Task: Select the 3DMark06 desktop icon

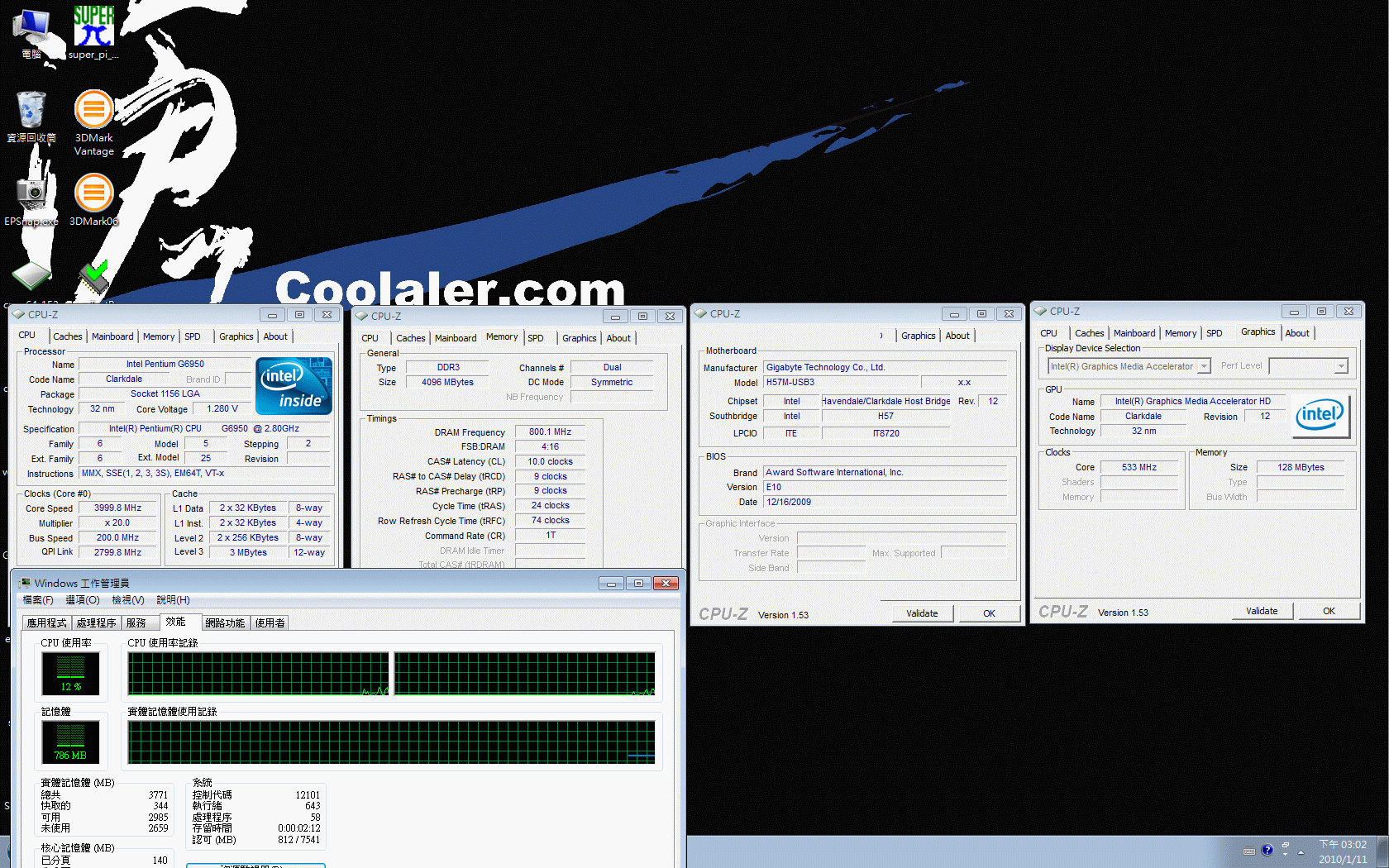Action: pyautogui.click(x=94, y=199)
